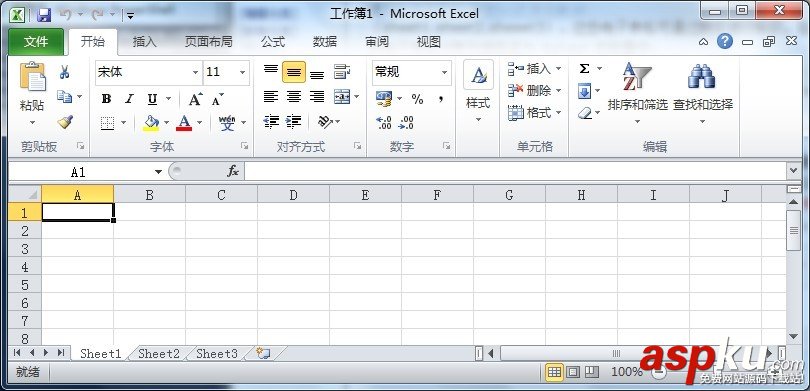
Task: Open the 宋体 font name dropdown
Action: [196, 72]
